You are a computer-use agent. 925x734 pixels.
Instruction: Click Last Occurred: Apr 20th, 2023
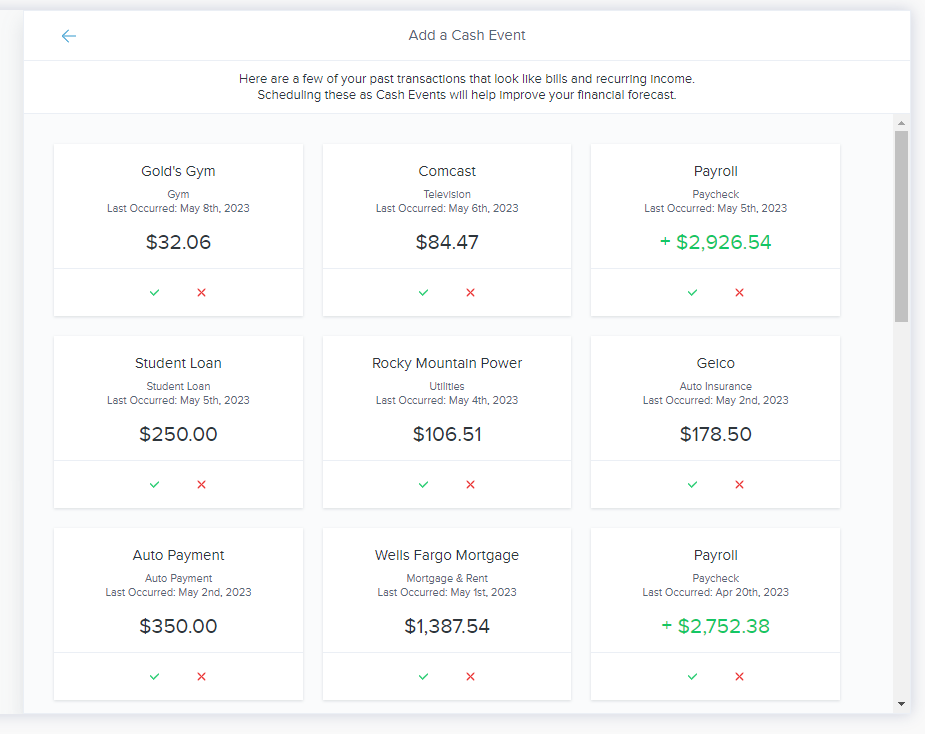tap(716, 592)
